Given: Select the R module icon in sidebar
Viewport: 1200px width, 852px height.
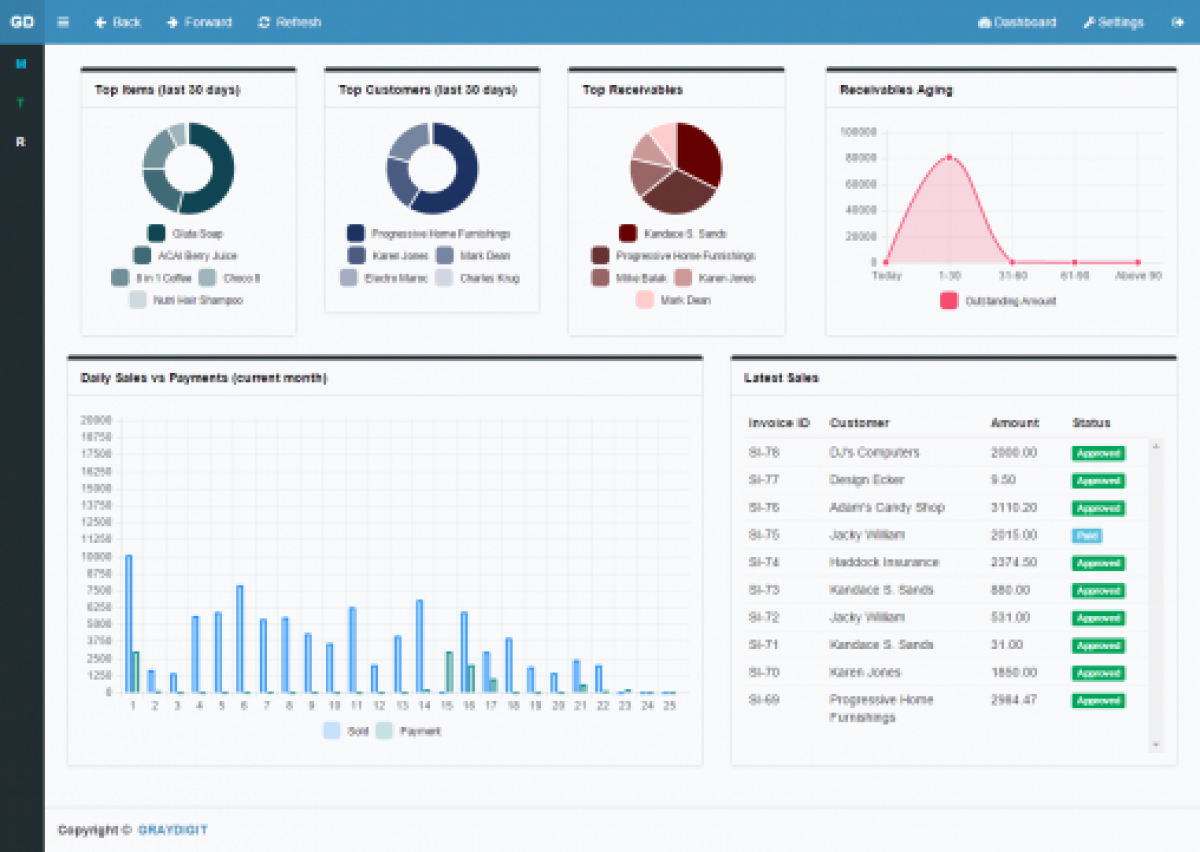Looking at the screenshot, I should point(21,142).
